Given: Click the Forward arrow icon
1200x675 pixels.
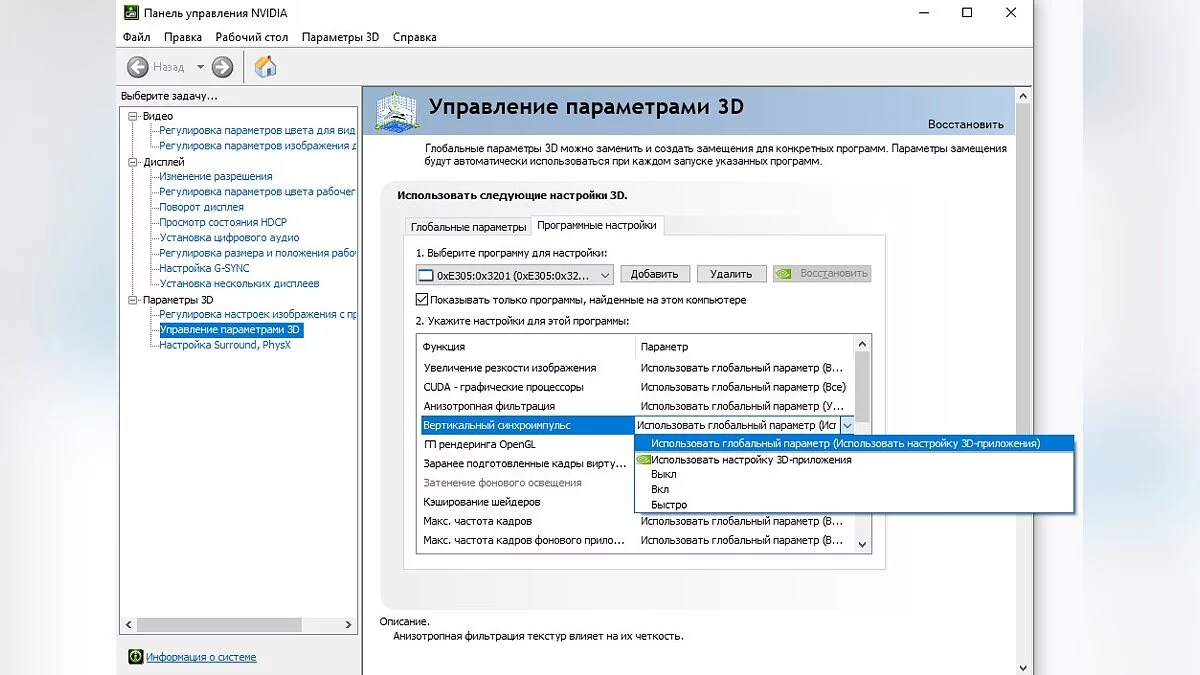Looking at the screenshot, I should [x=222, y=67].
